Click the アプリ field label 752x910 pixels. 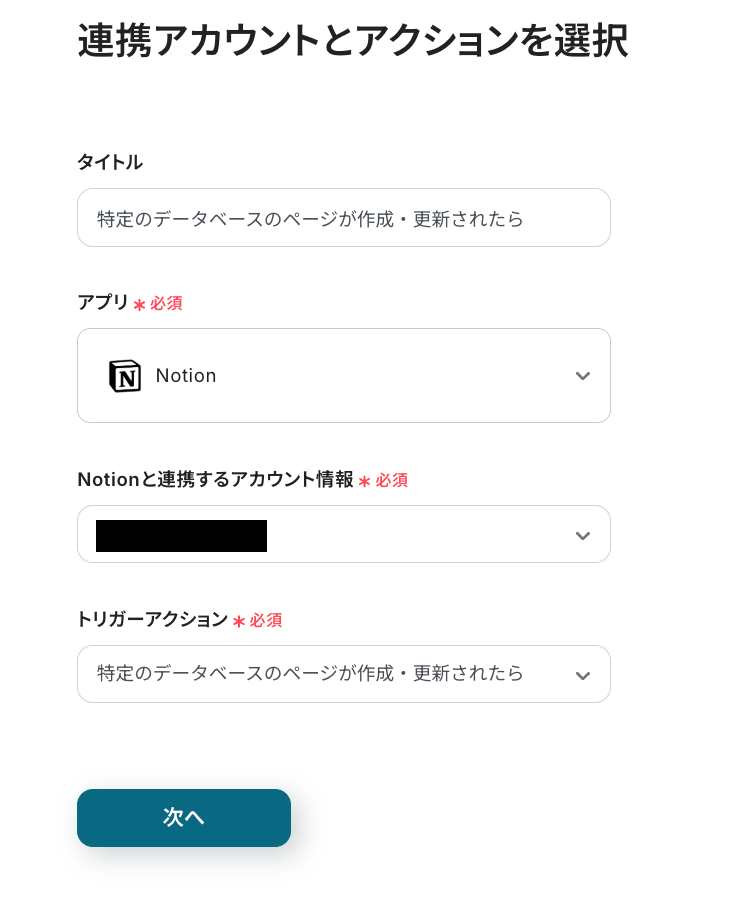click(103, 302)
